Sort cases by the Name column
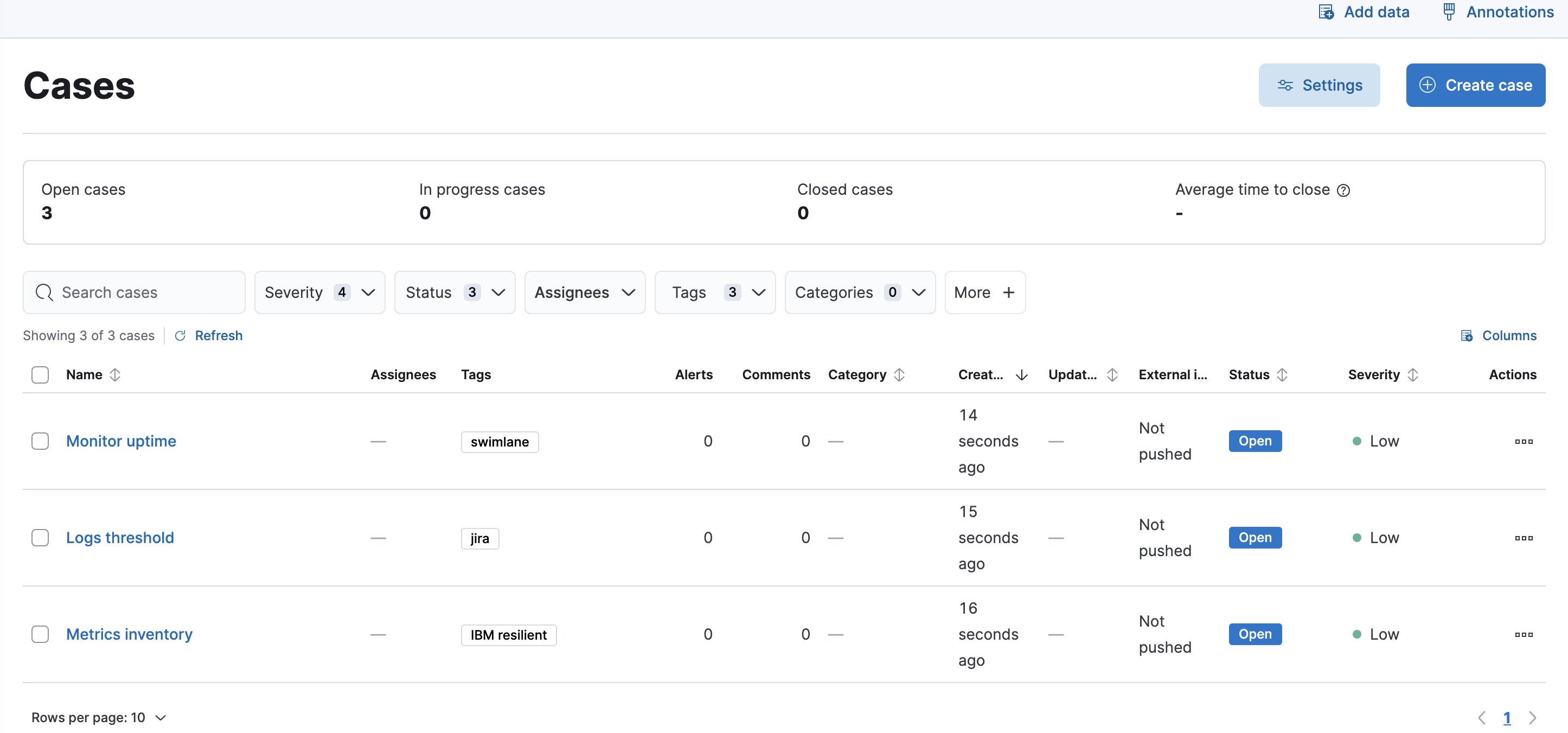The height and width of the screenshot is (733, 1568). pos(116,374)
